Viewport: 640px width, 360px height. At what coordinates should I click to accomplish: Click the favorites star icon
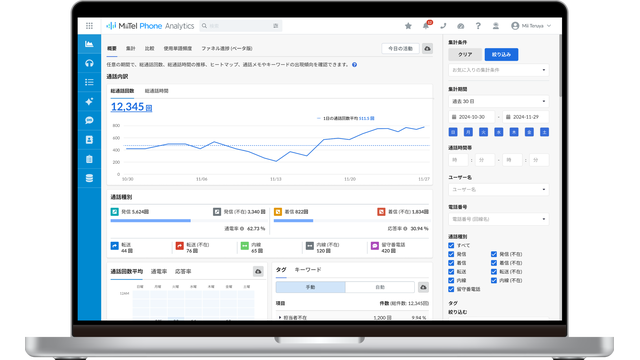click(x=408, y=26)
